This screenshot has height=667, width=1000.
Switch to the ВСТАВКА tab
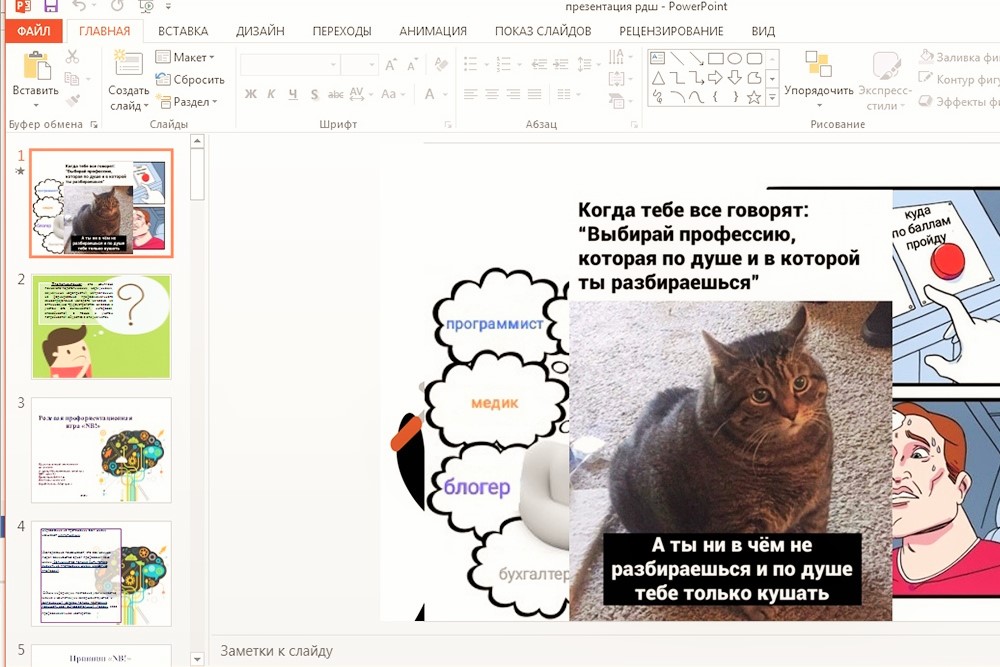(x=183, y=31)
